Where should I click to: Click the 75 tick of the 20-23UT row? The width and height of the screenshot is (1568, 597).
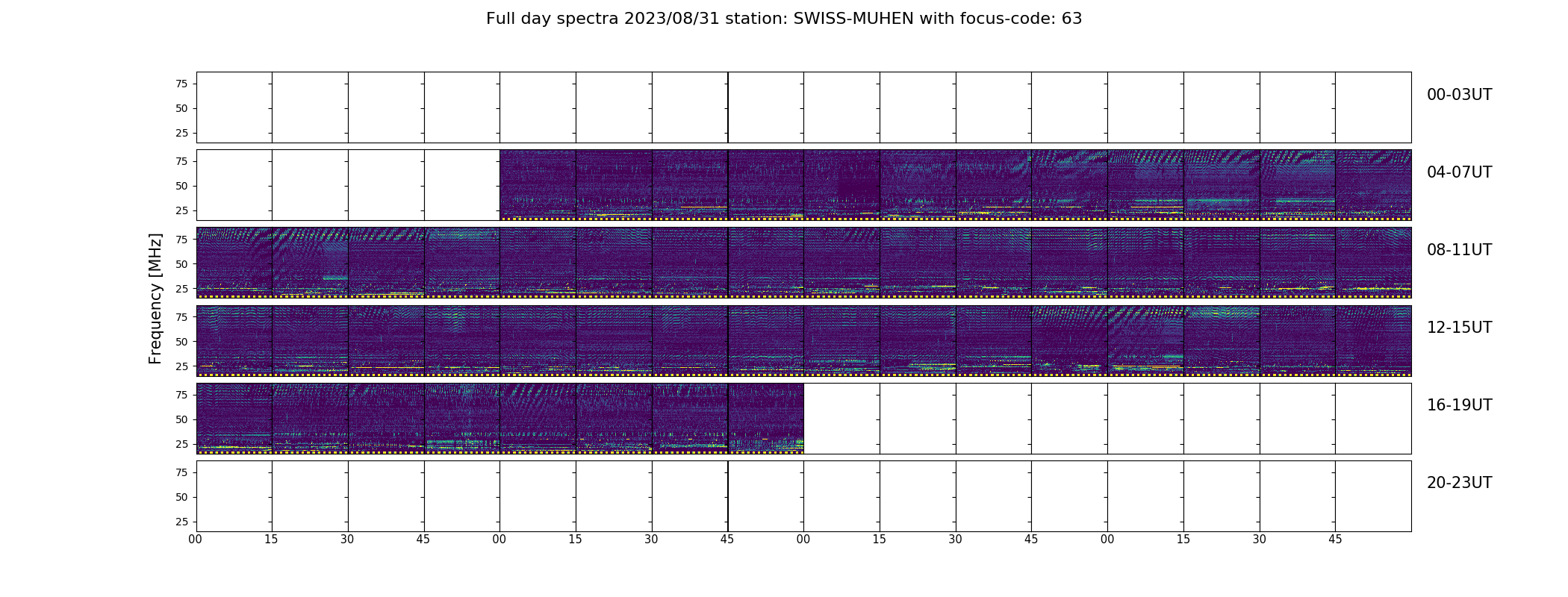[181, 472]
